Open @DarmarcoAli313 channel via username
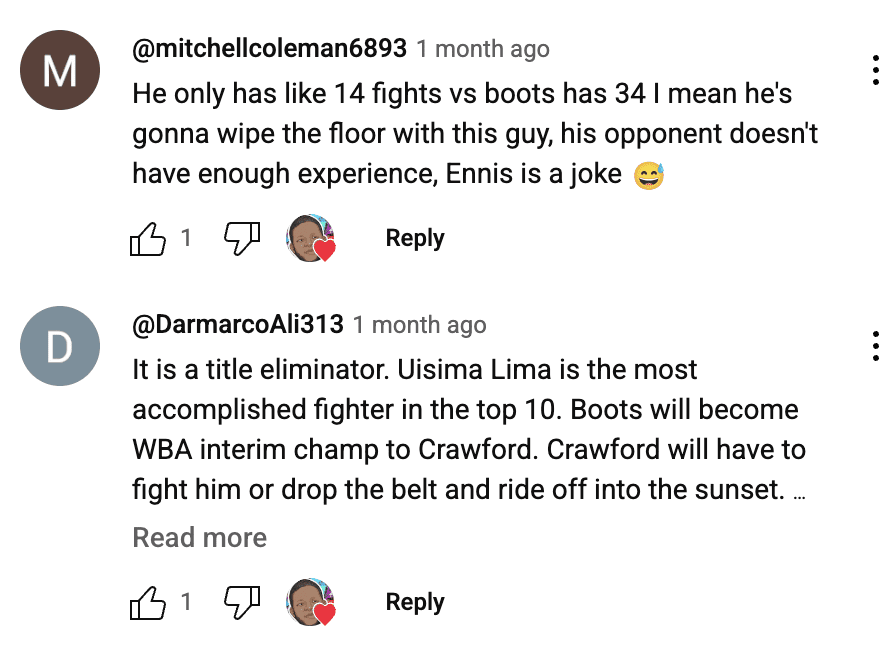This screenshot has height=650, width=890. pos(238,324)
